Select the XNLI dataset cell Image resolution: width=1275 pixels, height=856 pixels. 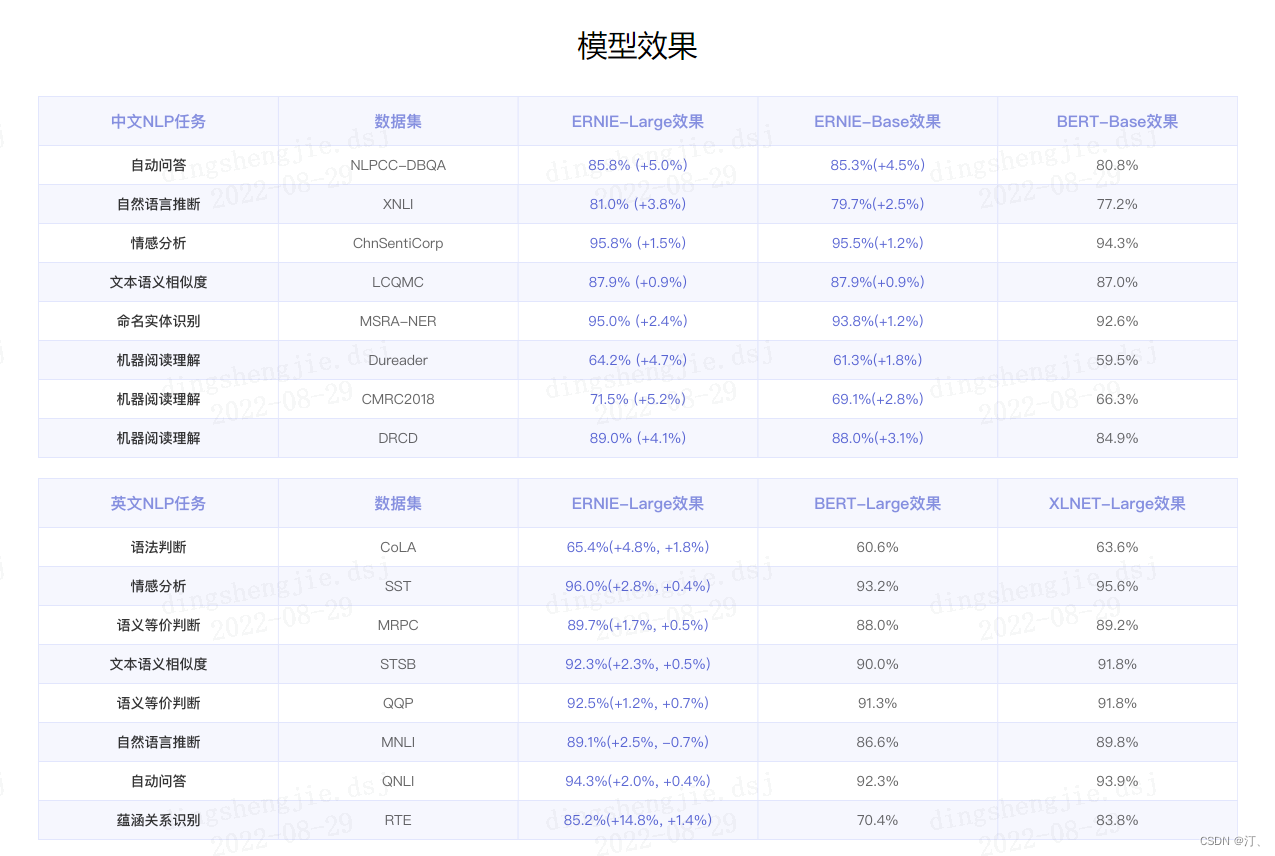(x=398, y=204)
